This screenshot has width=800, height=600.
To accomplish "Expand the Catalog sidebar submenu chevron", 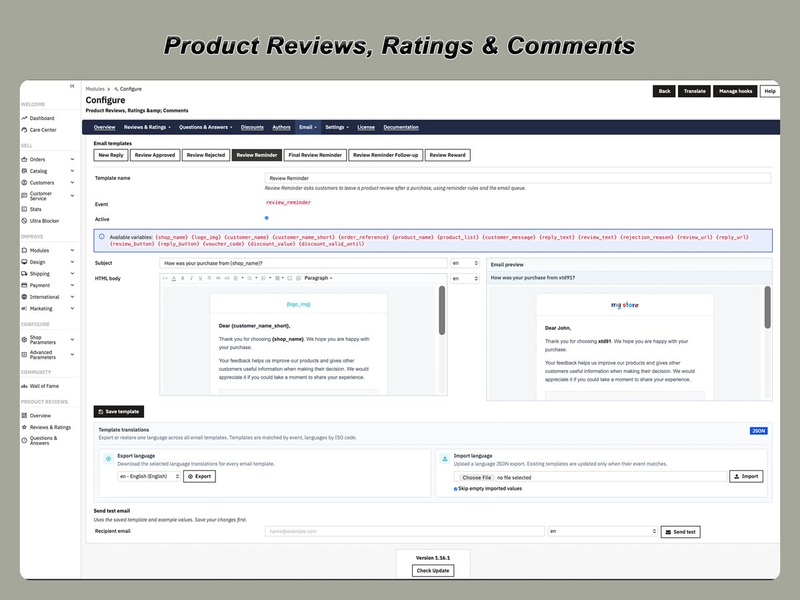I will pos(72,171).
